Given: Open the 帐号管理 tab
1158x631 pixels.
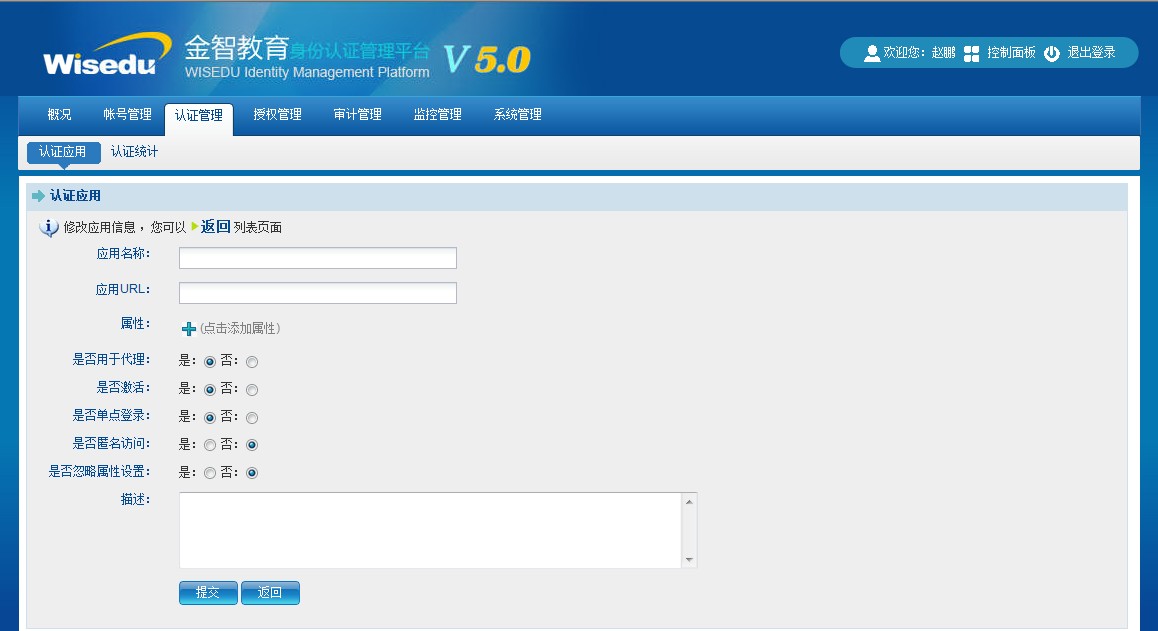Looking at the screenshot, I should (x=127, y=115).
